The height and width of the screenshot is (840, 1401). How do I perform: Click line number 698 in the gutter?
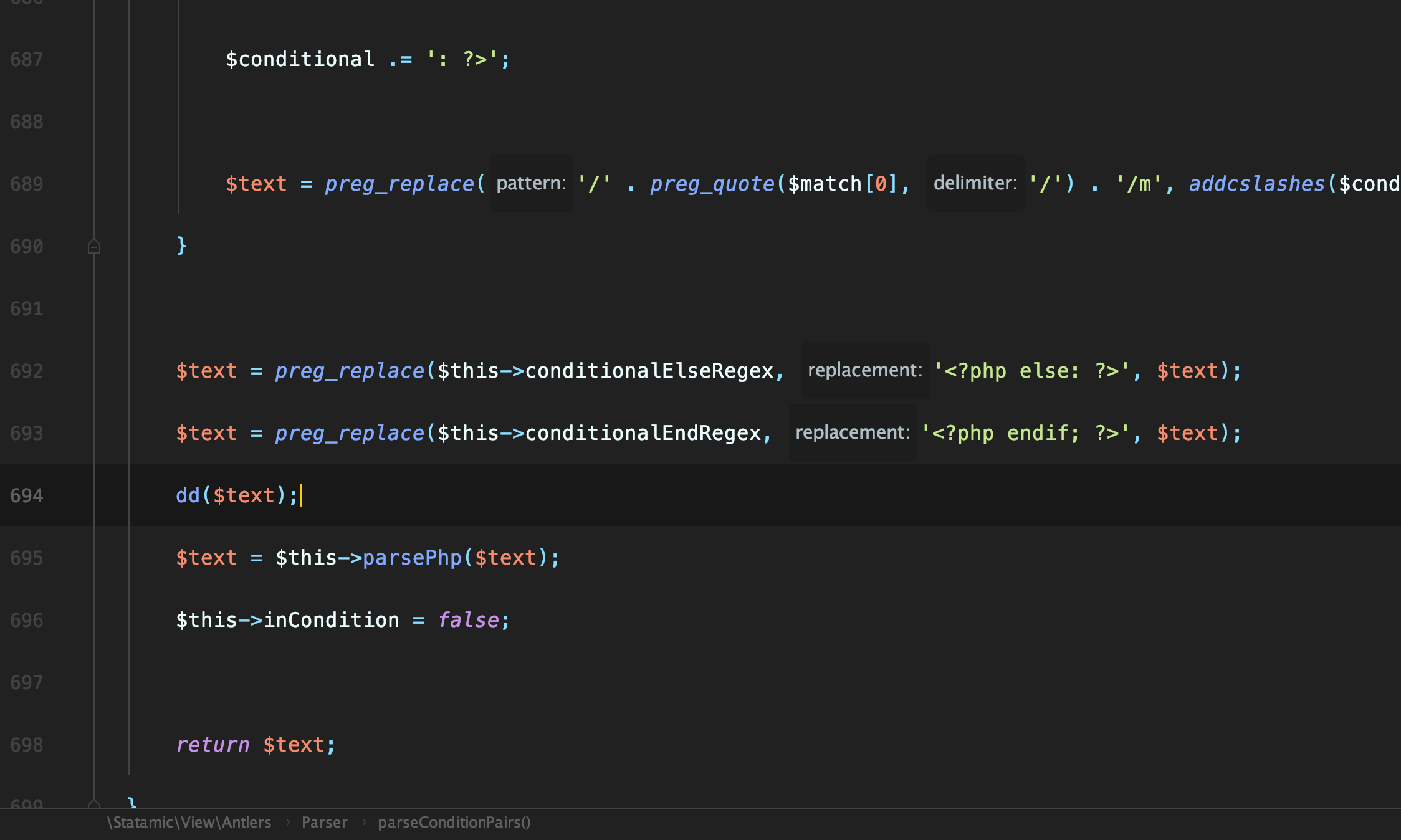click(26, 745)
